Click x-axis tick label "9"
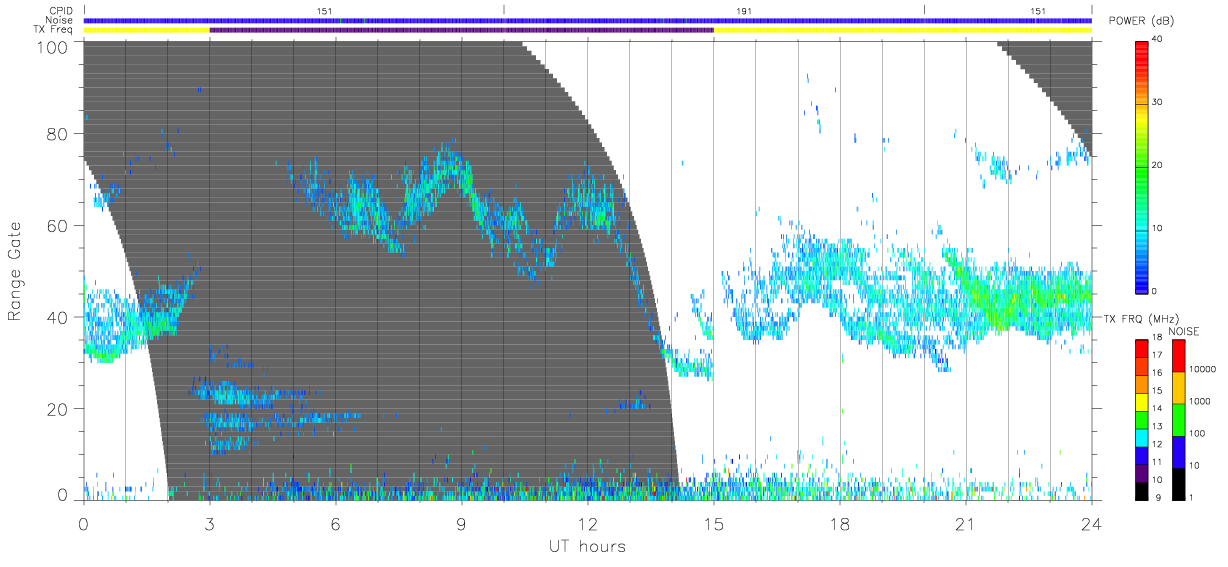 tap(462, 523)
